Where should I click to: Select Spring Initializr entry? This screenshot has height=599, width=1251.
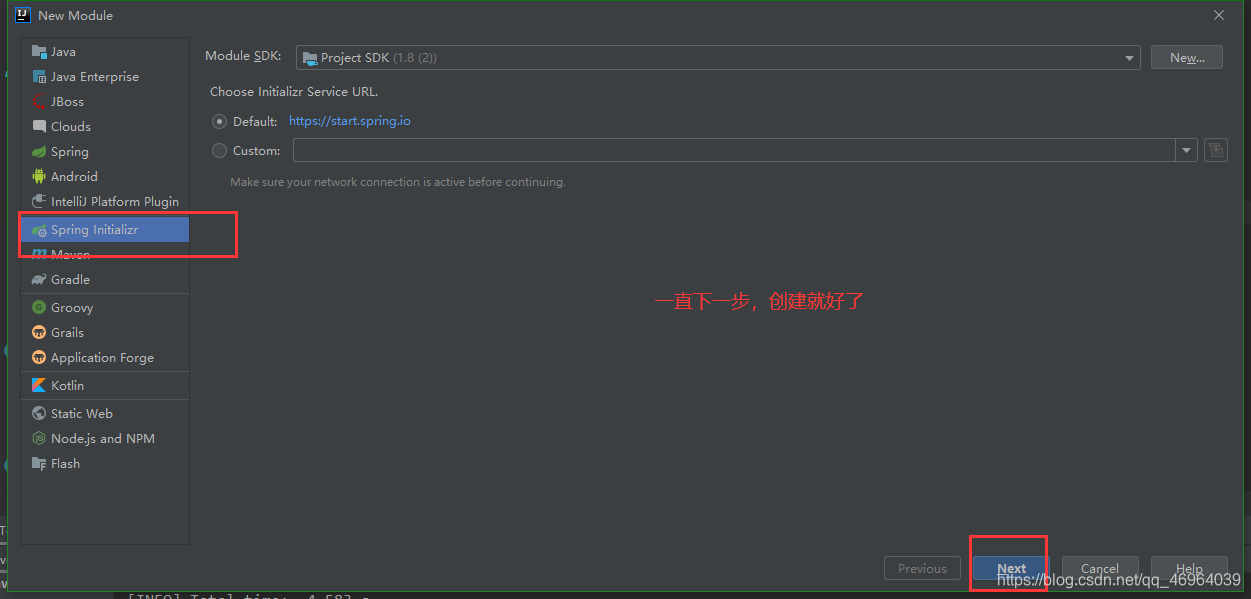coord(105,230)
